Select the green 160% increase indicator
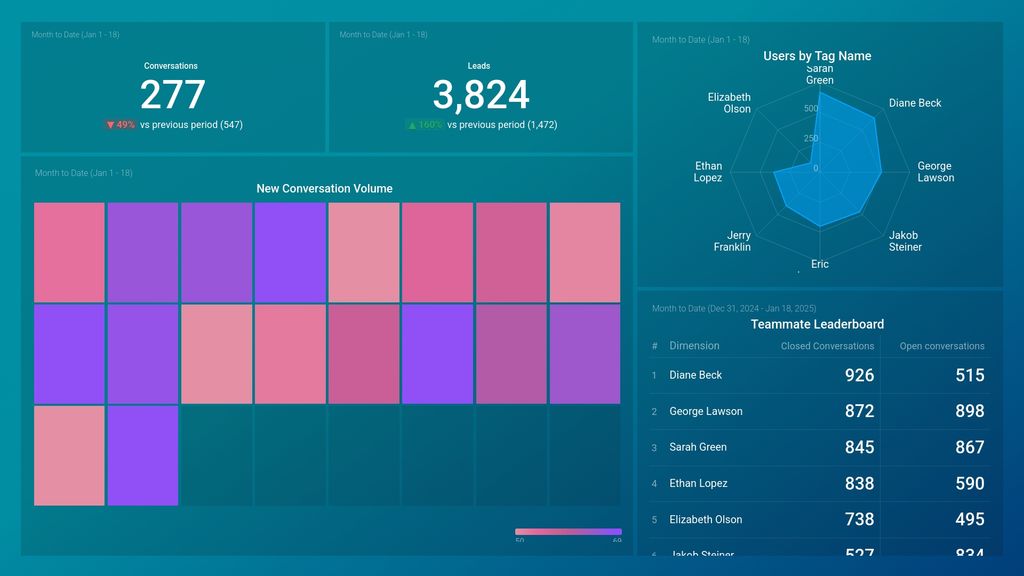This screenshot has width=1024, height=576. tap(425, 125)
